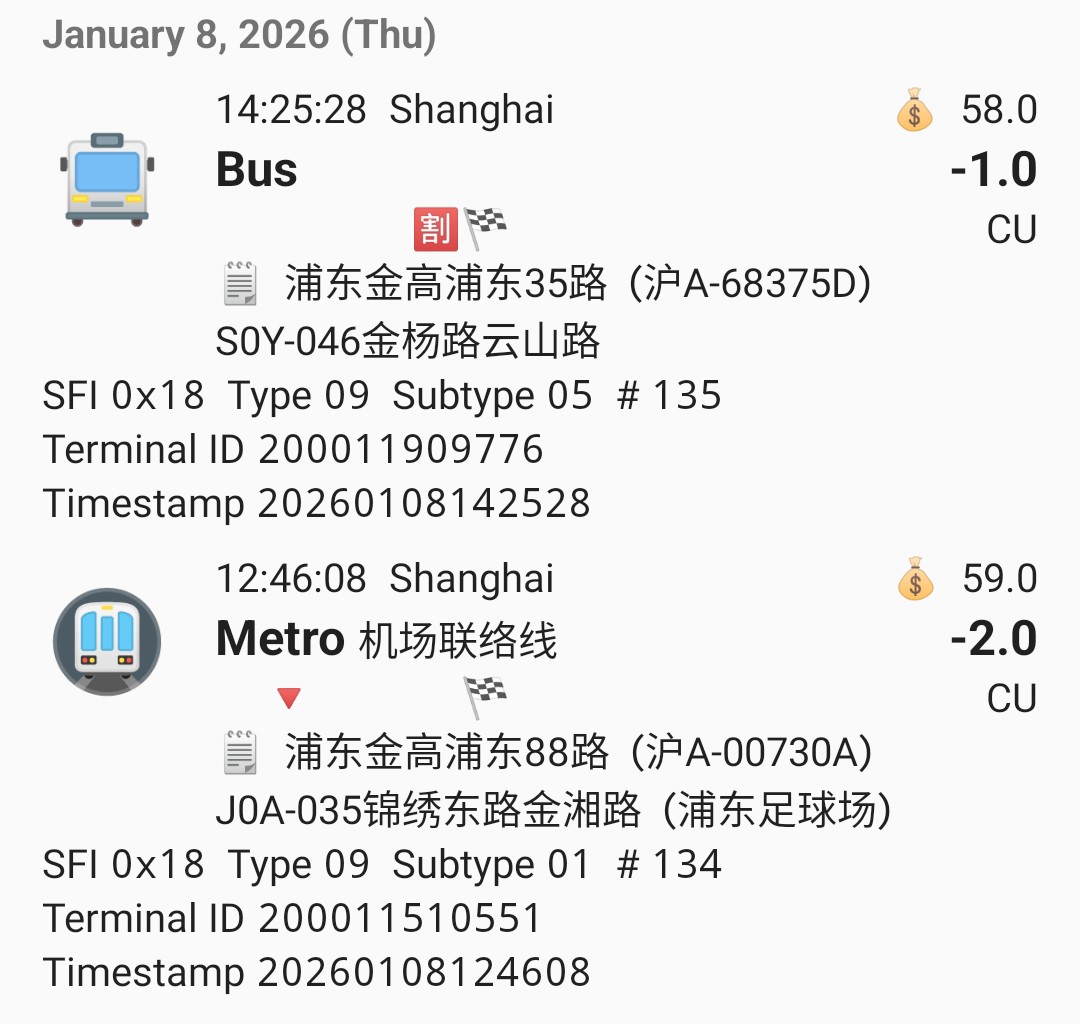Image resolution: width=1080 pixels, height=1024 pixels.
Task: Click the red down-triangle marker
Action: pos(289,698)
